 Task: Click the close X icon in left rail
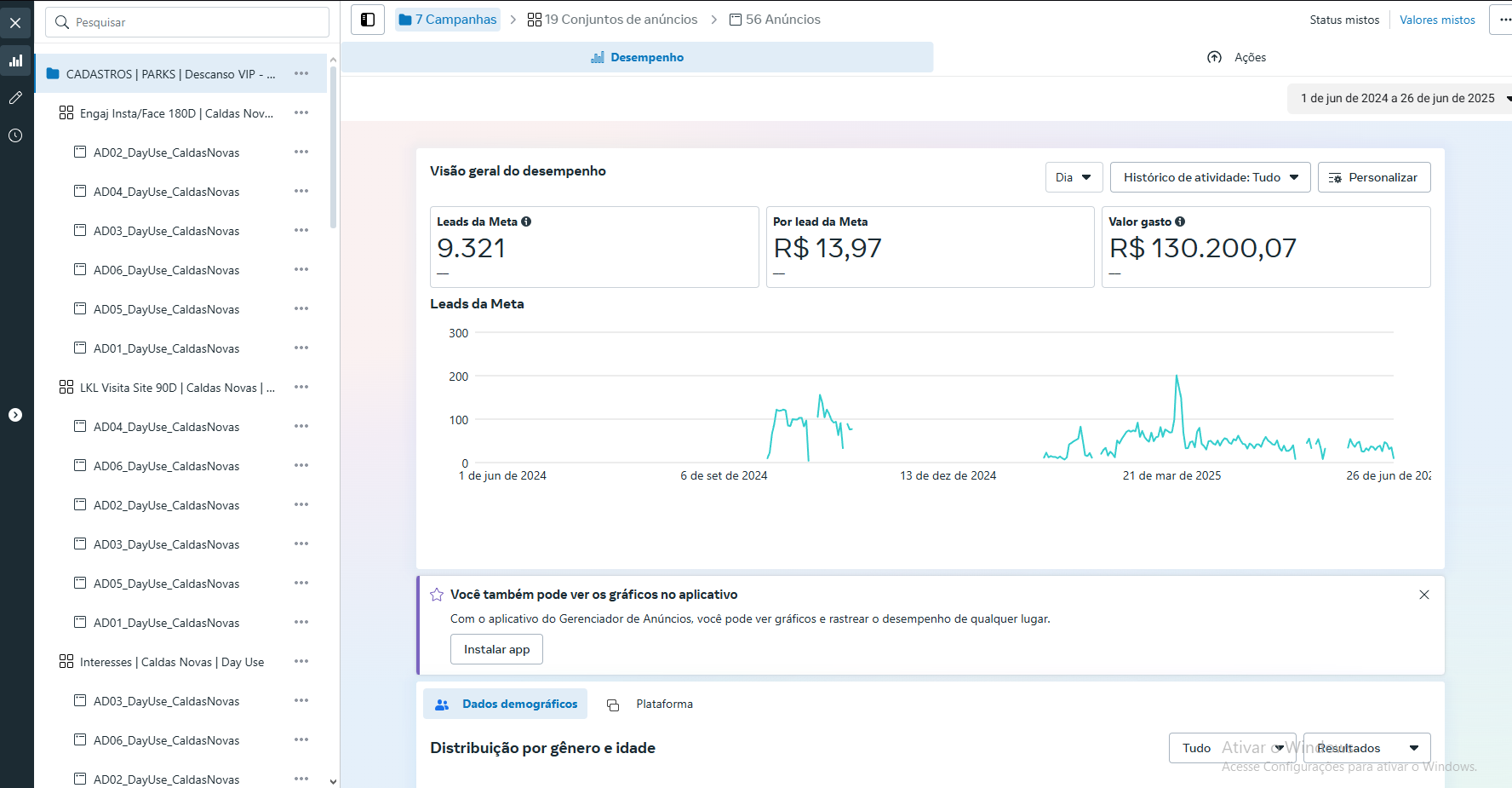pos(15,23)
